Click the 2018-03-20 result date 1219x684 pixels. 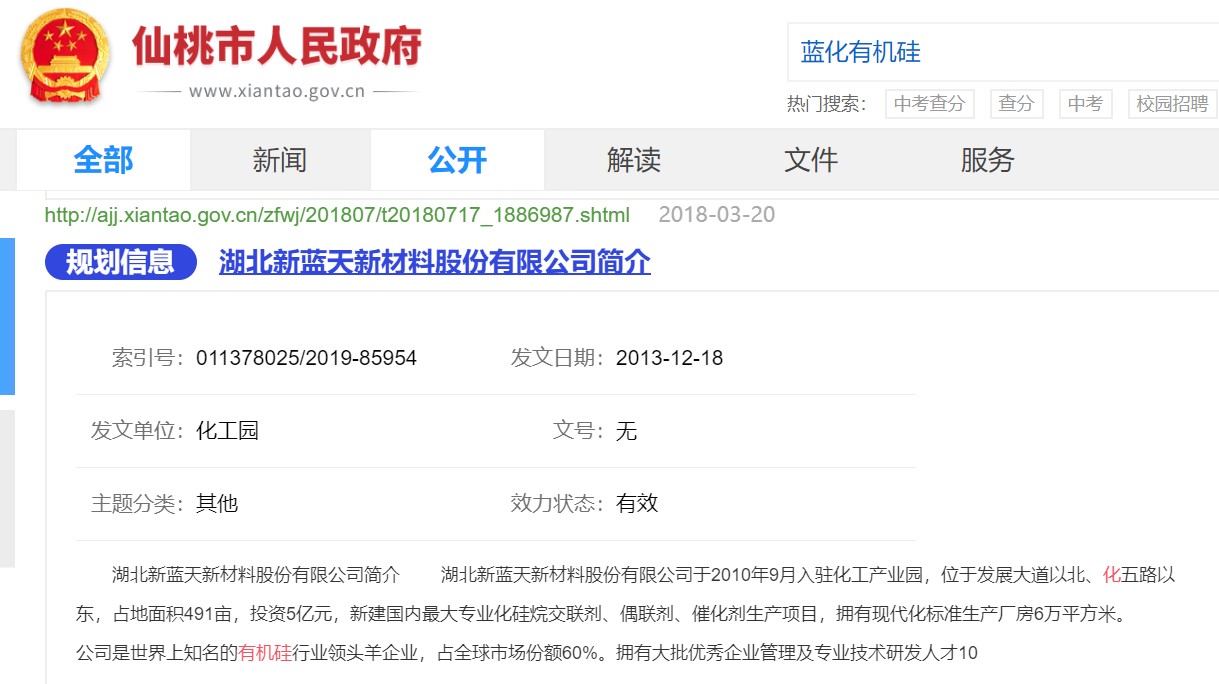pos(717,215)
